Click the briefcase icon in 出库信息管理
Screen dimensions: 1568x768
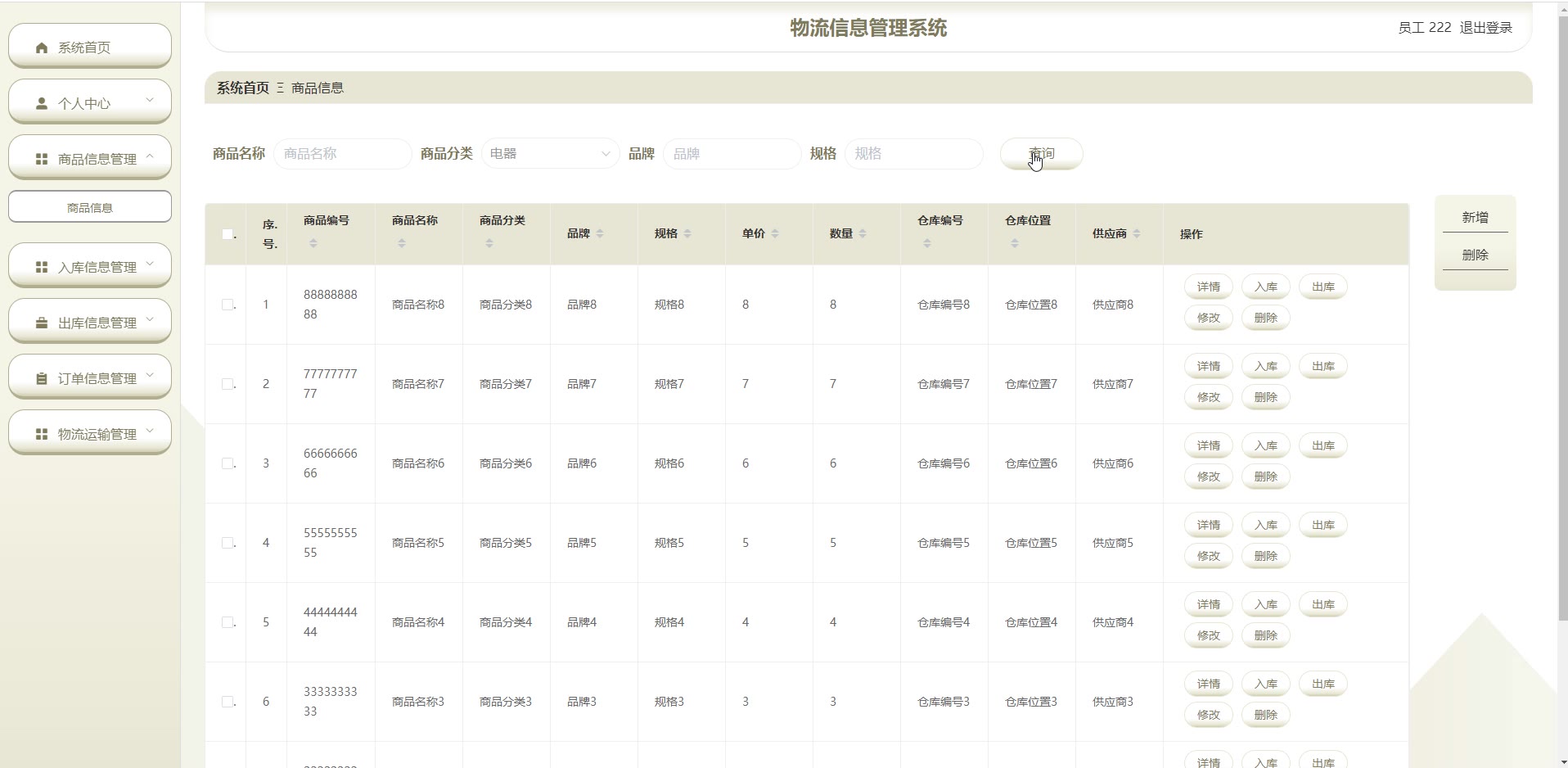click(42, 323)
